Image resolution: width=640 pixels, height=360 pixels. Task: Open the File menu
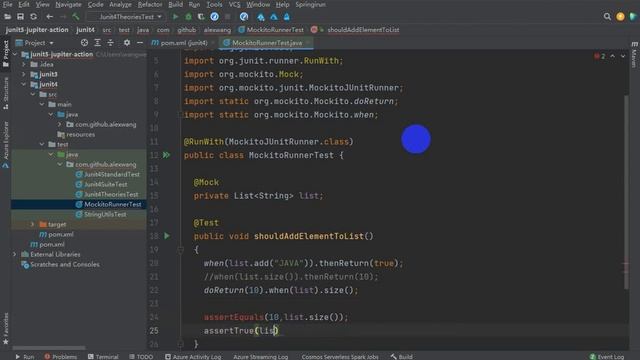(x=7, y=4)
